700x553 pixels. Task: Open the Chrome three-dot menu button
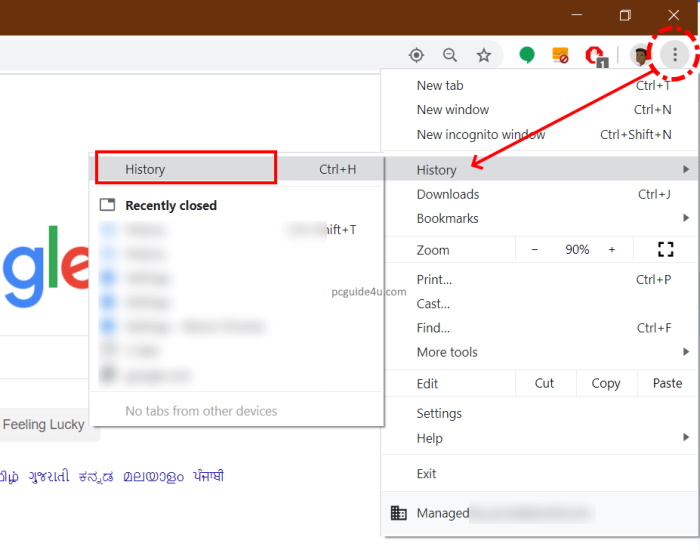[x=675, y=55]
